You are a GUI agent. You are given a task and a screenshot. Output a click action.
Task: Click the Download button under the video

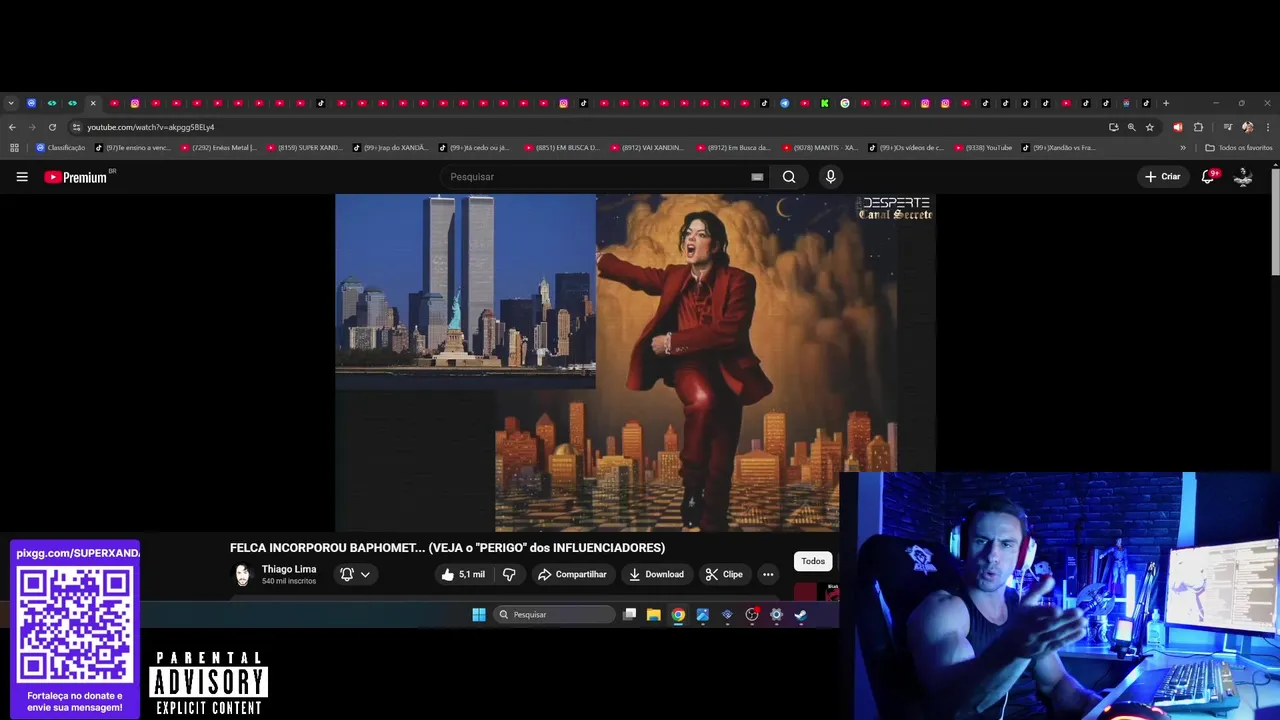656,574
